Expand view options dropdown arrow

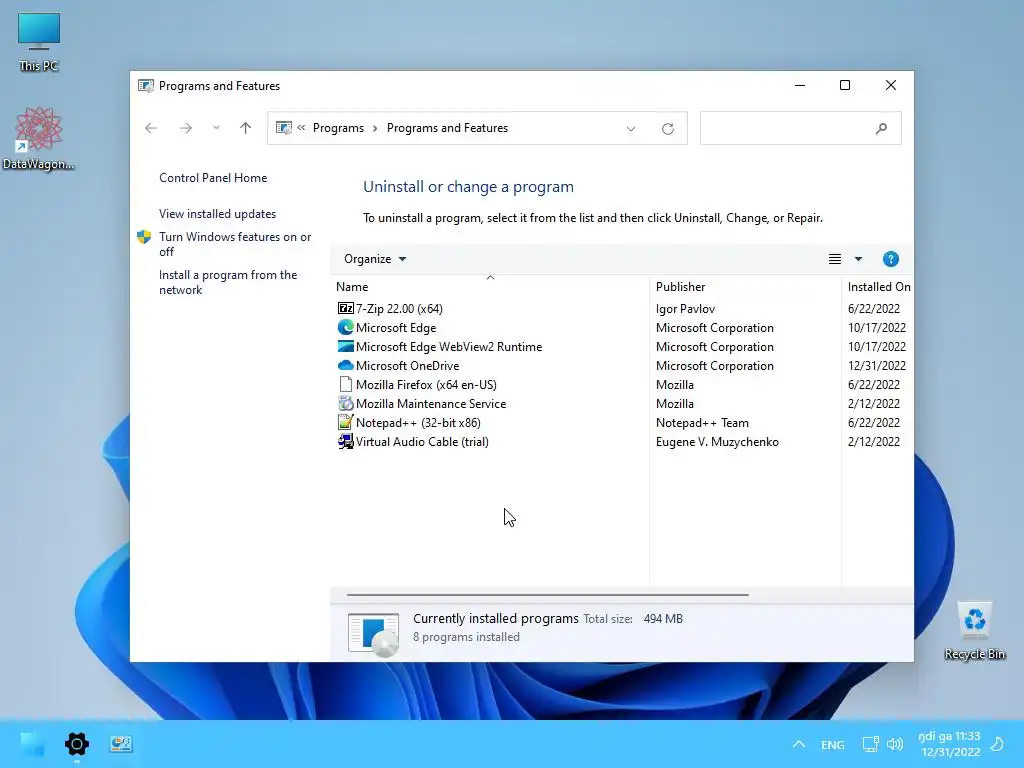[858, 259]
